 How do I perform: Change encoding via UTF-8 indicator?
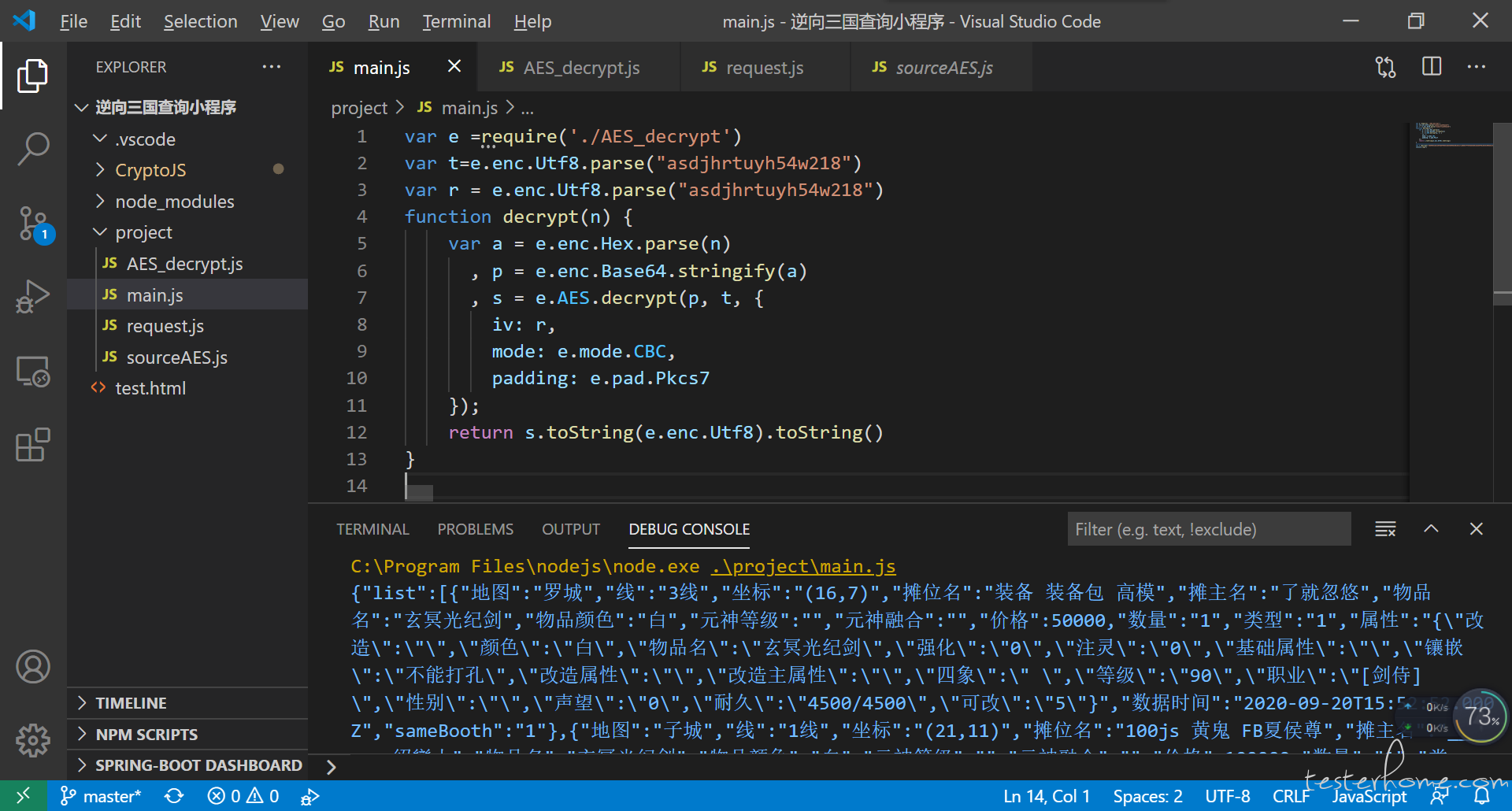1228,796
